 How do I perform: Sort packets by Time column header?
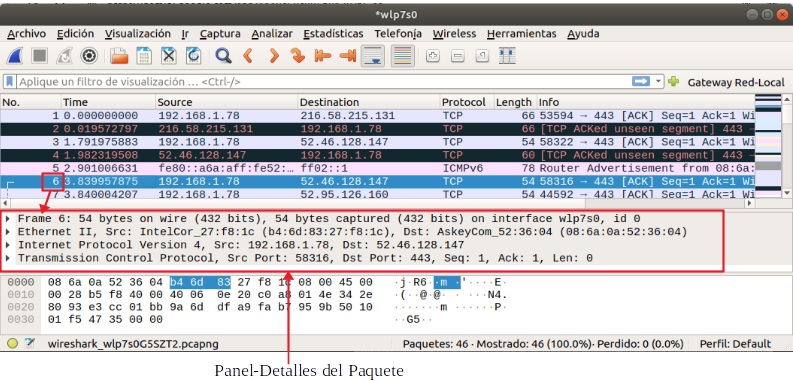pyautogui.click(x=108, y=102)
